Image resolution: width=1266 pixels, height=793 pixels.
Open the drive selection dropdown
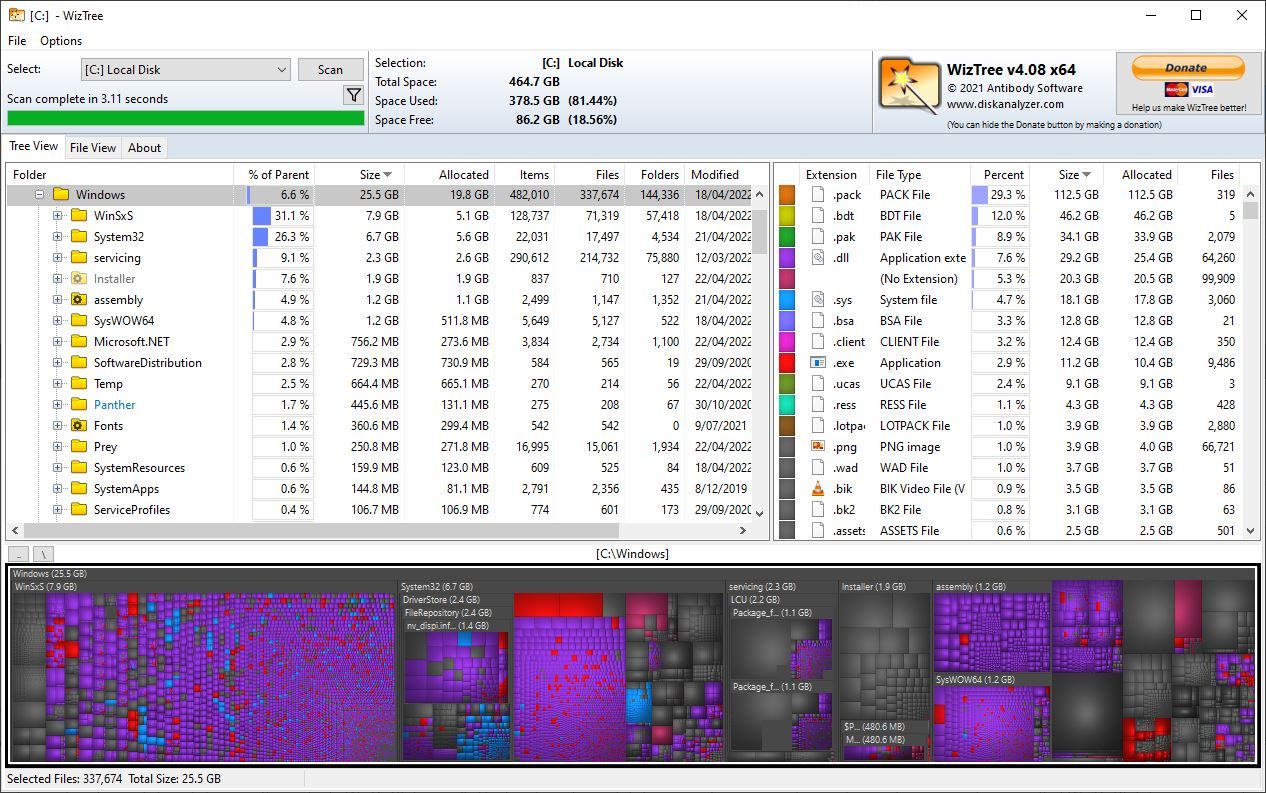click(281, 70)
